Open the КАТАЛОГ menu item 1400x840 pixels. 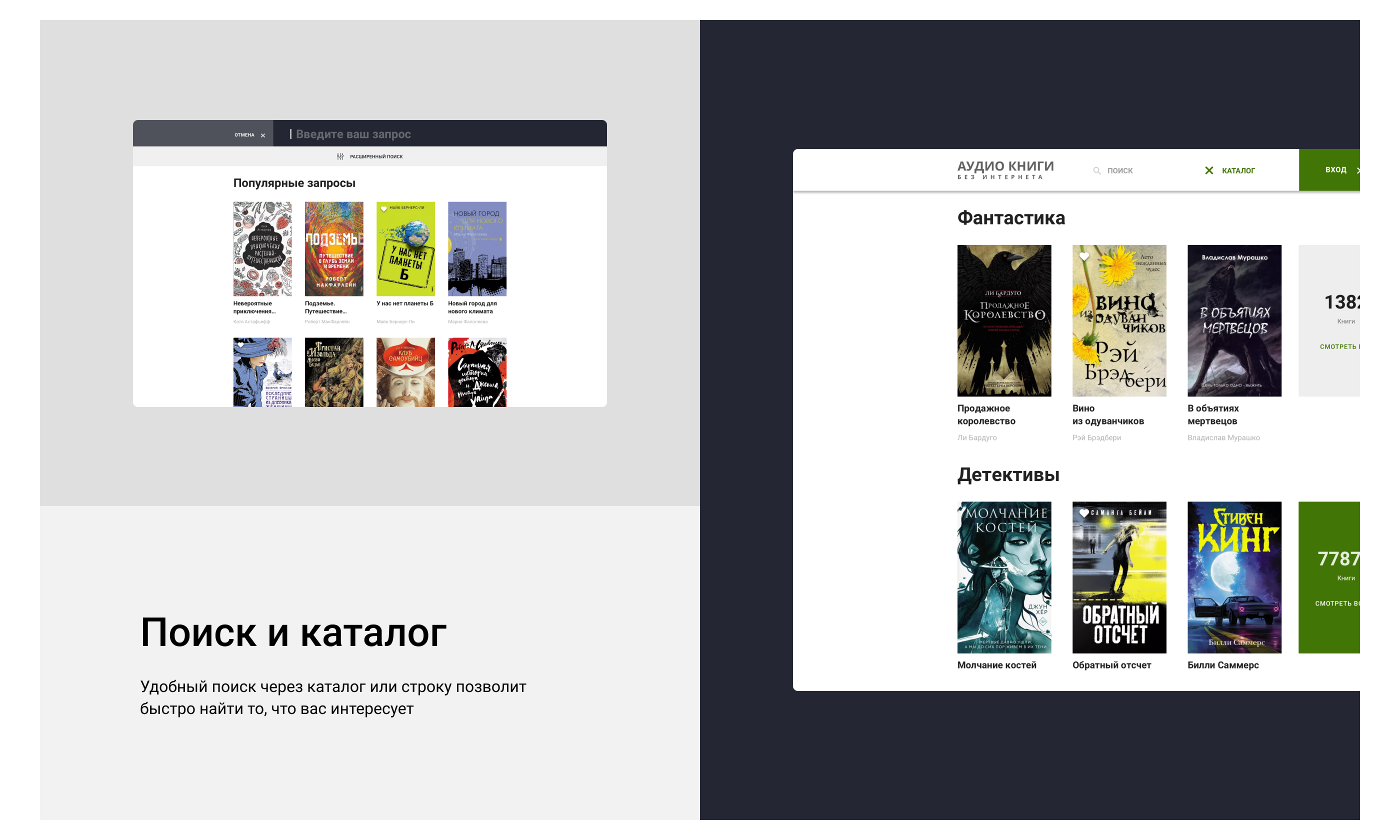coord(1237,170)
